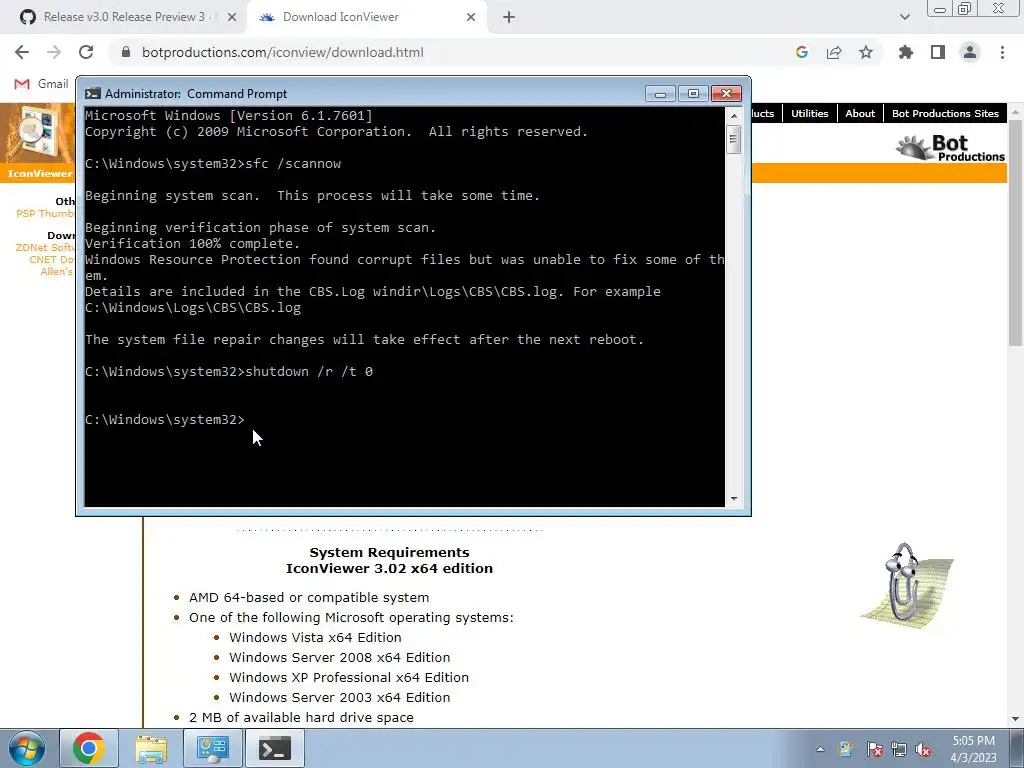
Task: Show hidden system tray icons
Action: [820, 749]
